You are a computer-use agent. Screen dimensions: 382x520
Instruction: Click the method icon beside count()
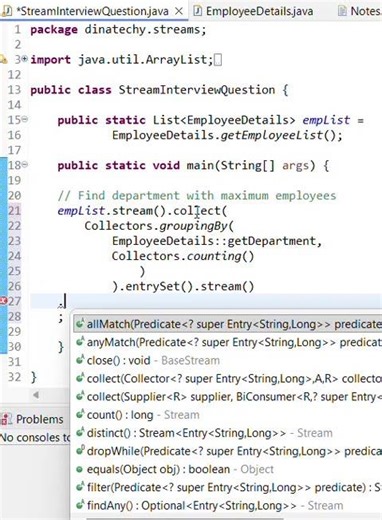pyautogui.click(x=80, y=414)
